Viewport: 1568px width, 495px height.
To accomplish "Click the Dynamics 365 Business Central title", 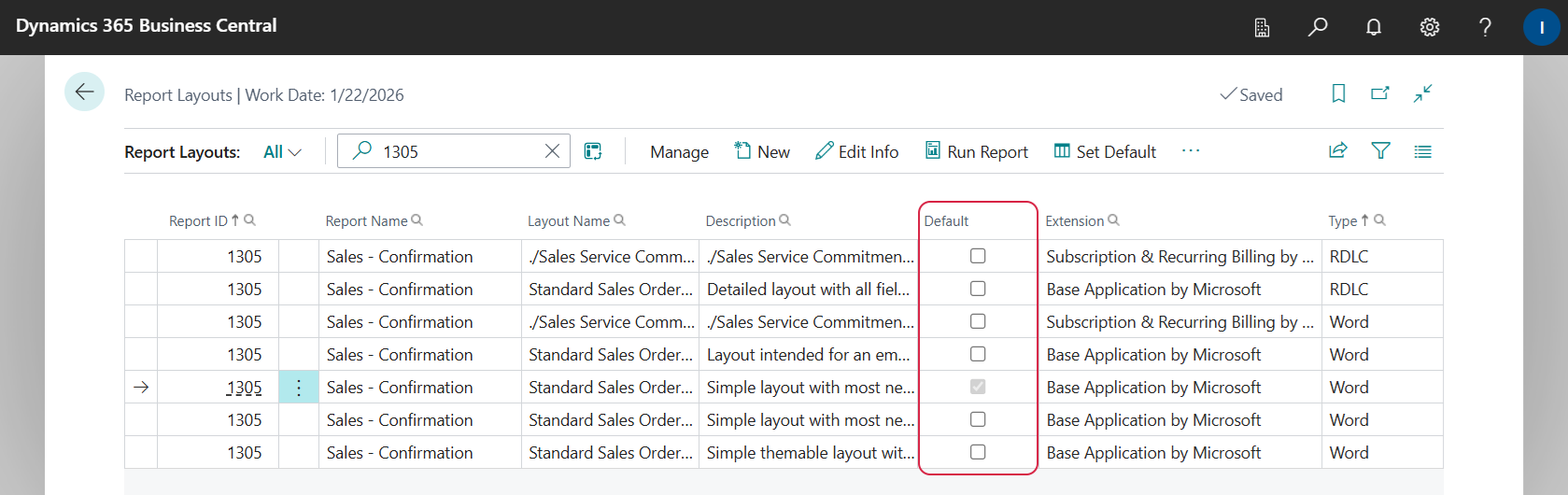I will [x=147, y=26].
